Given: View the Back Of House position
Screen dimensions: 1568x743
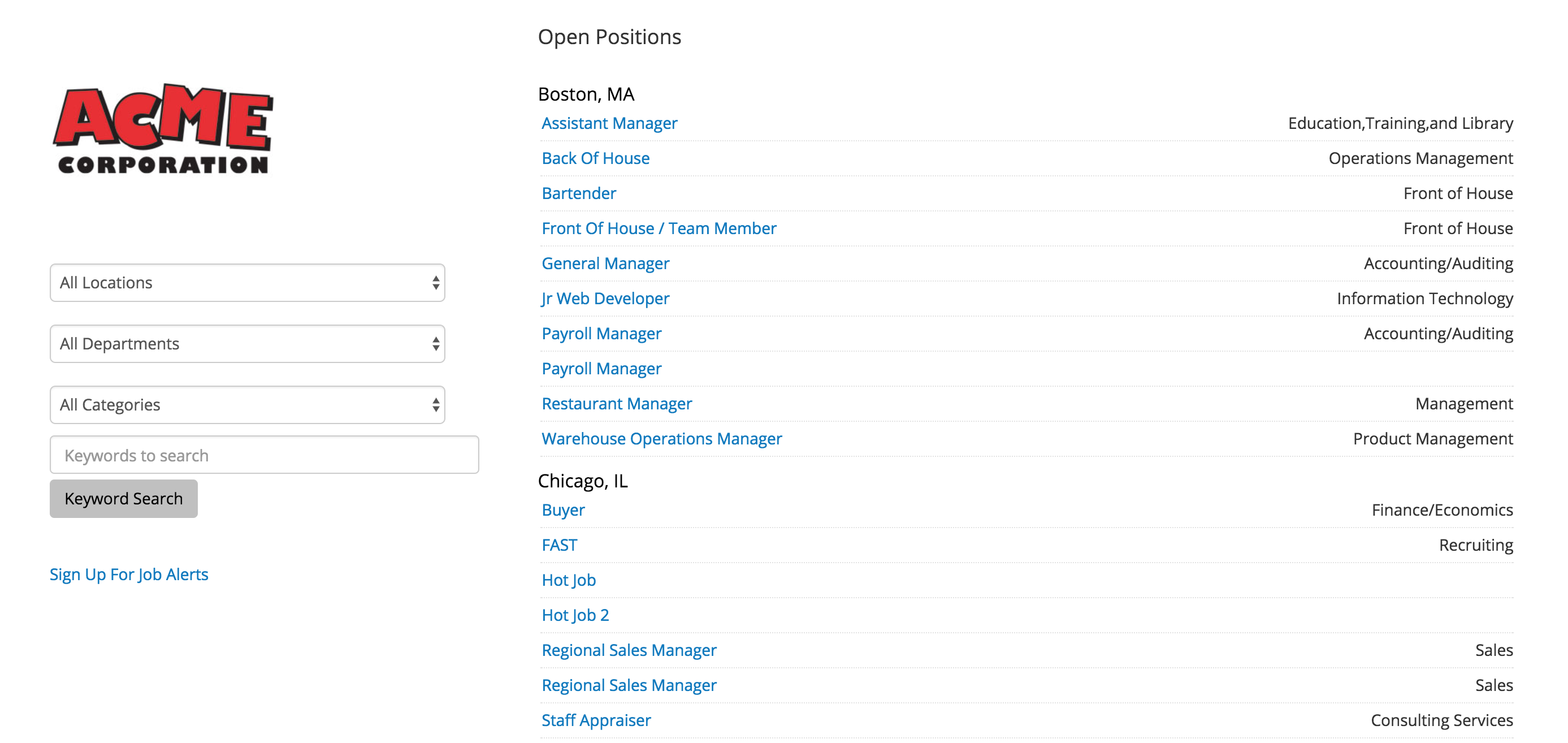Looking at the screenshot, I should pyautogui.click(x=595, y=158).
